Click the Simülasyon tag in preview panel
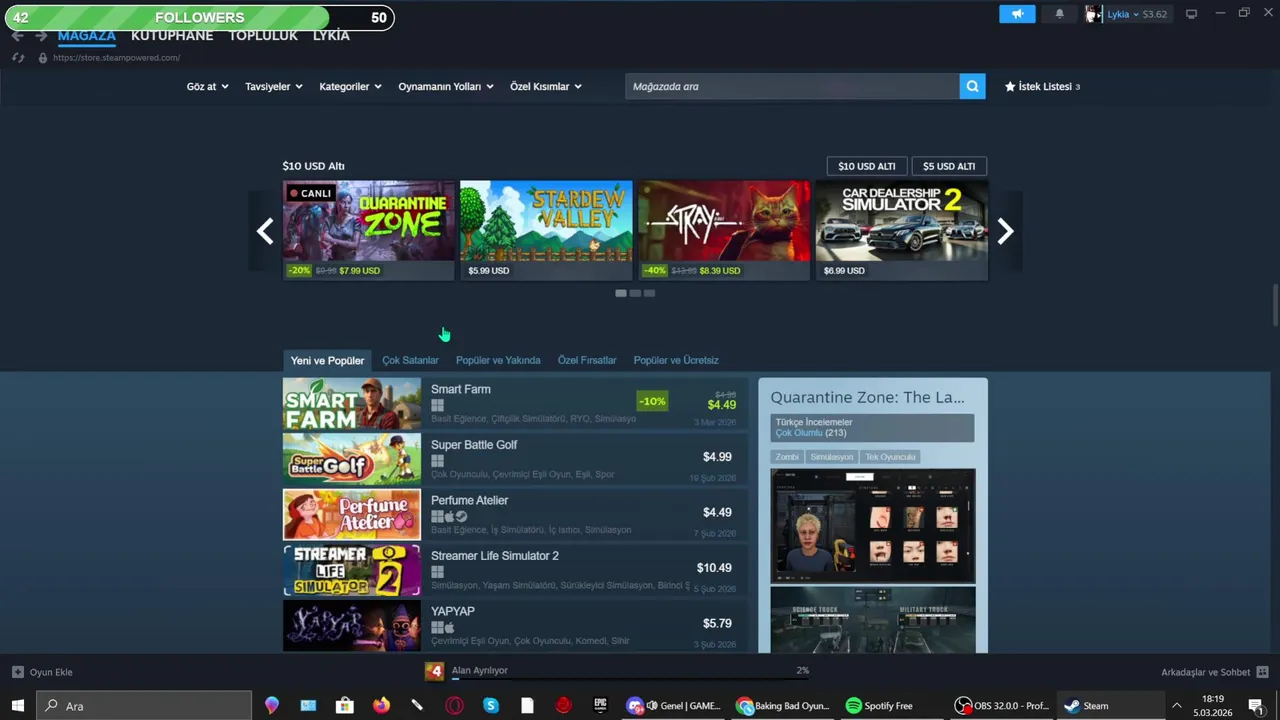The image size is (1280, 720). (x=832, y=457)
